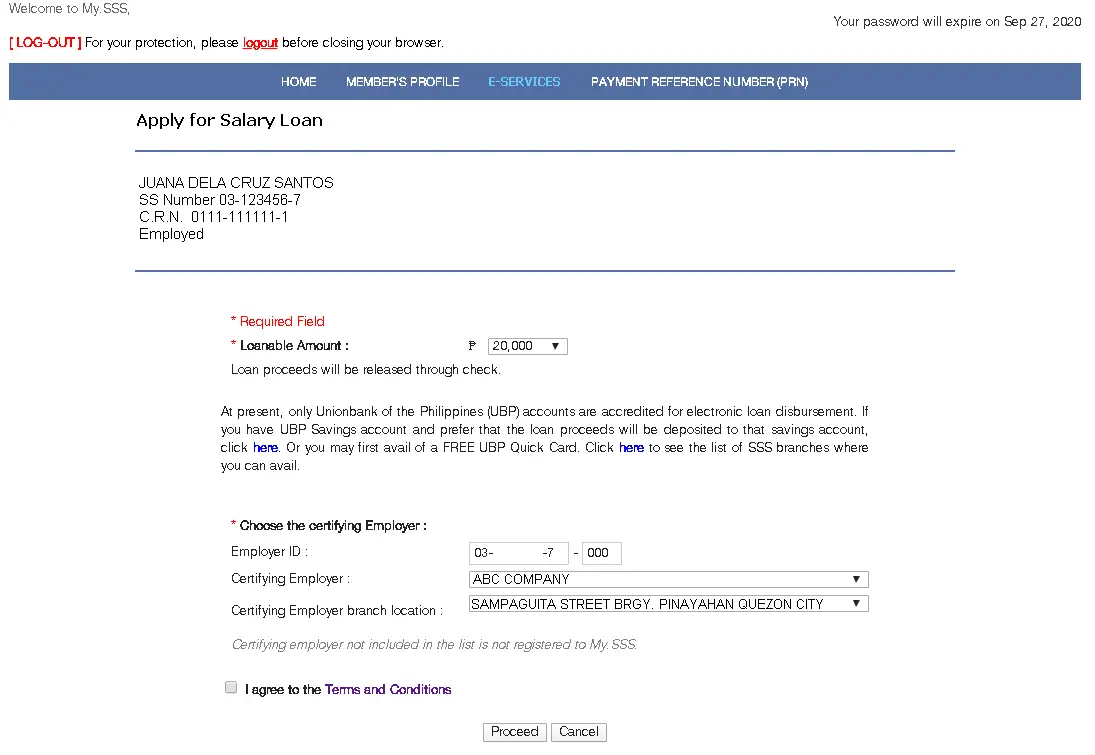Select the E-SERVICES navigation item
This screenshot has height=755, width=1095.
pyautogui.click(x=524, y=82)
